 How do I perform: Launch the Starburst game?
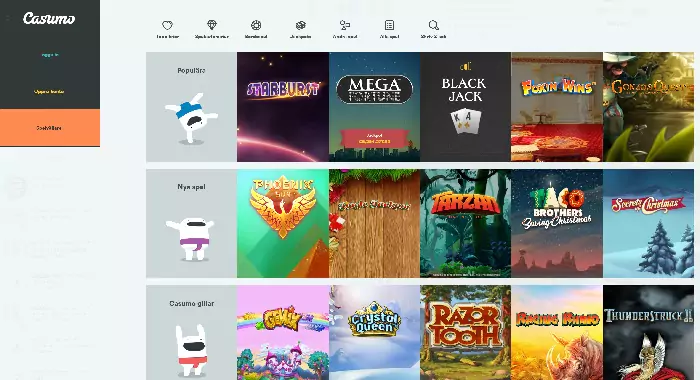(x=283, y=107)
